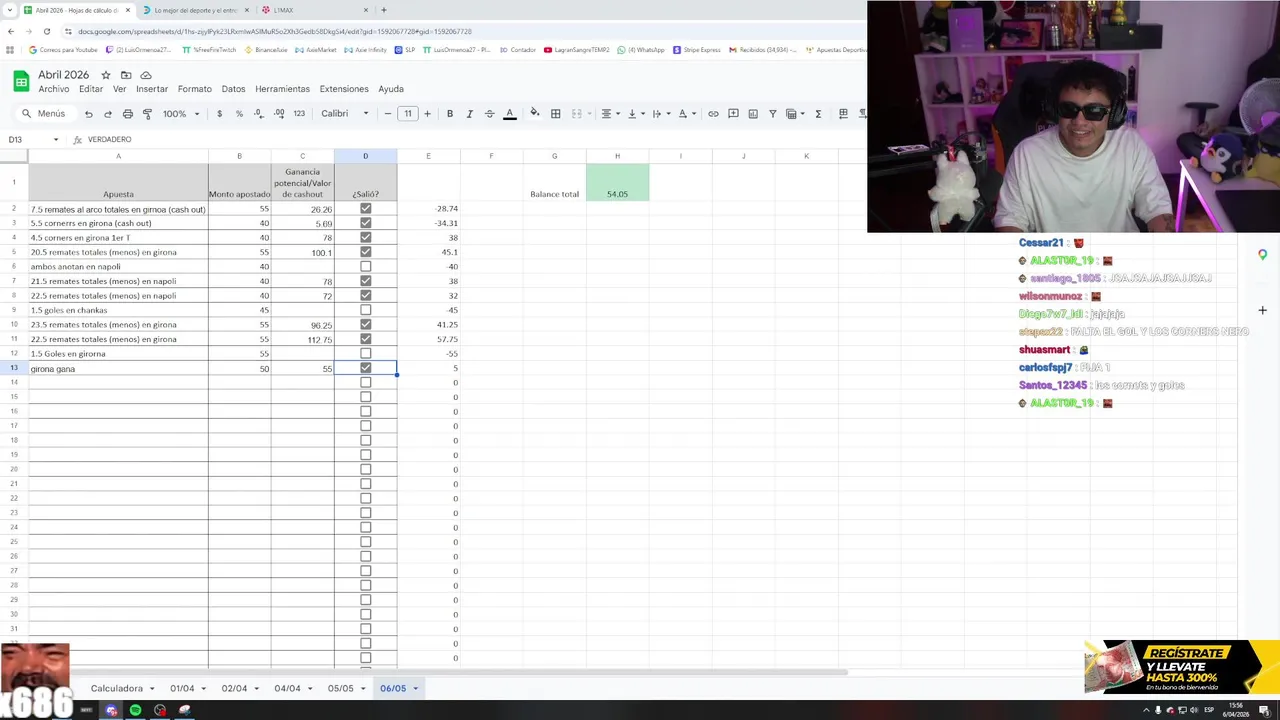1280x720 pixels.
Task: Click the Undo arrow in the toolbar
Action: pos(88,114)
